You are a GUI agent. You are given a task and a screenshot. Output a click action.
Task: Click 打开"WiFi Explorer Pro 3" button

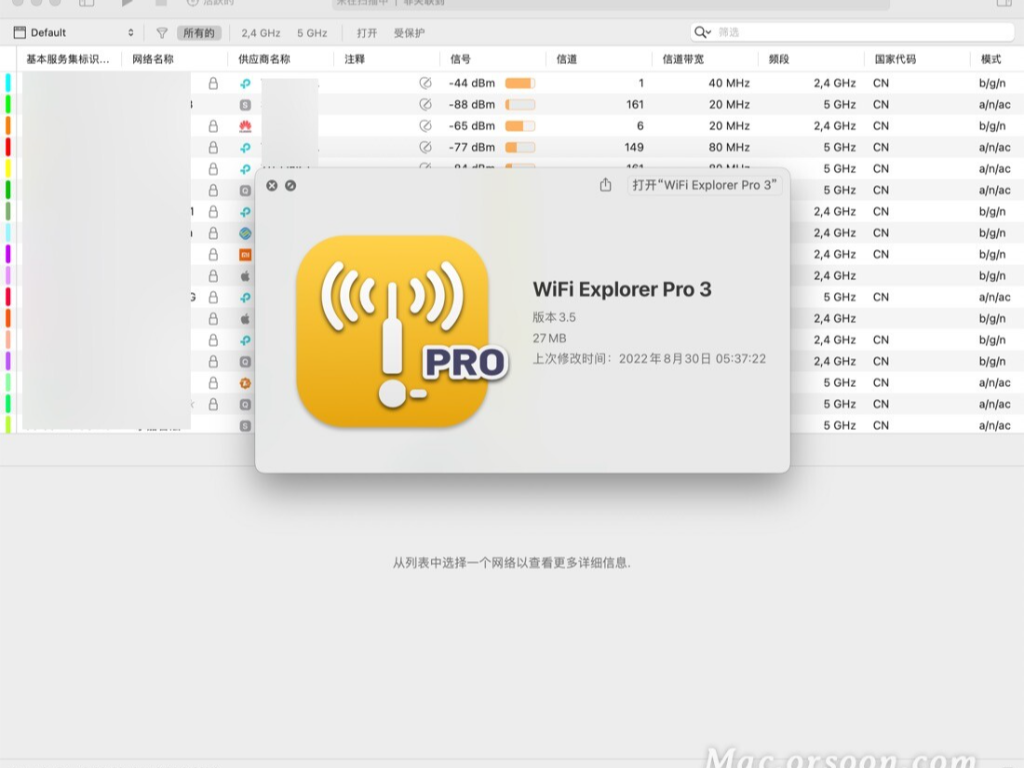pyautogui.click(x=704, y=185)
